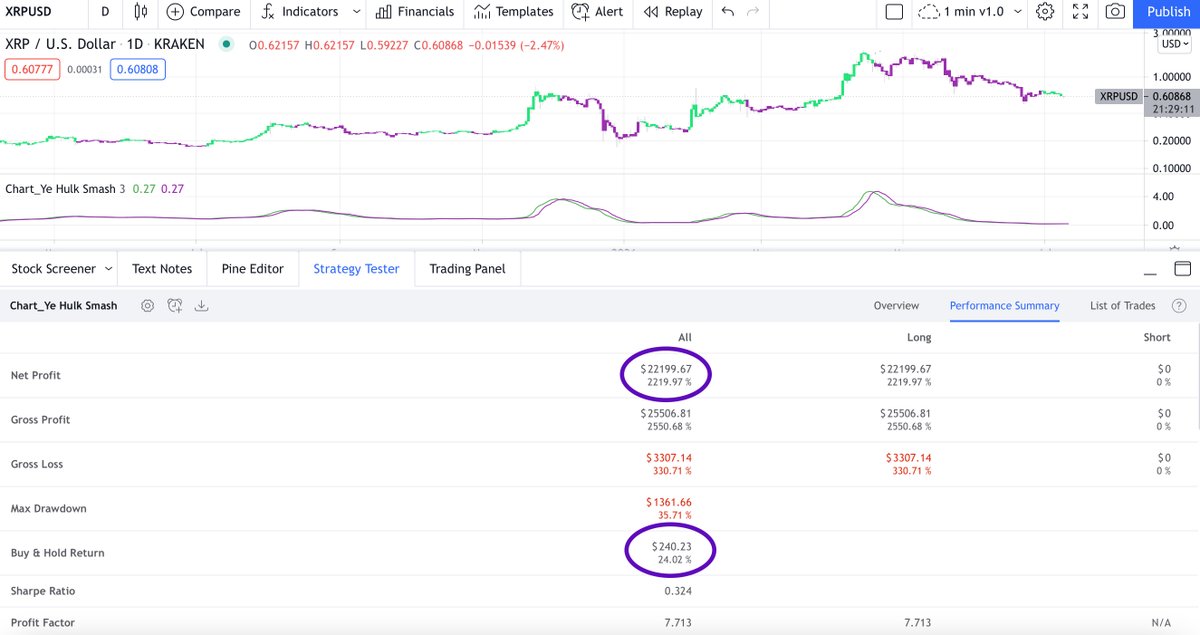Switch to the Pine Editor tab

pyautogui.click(x=252, y=268)
